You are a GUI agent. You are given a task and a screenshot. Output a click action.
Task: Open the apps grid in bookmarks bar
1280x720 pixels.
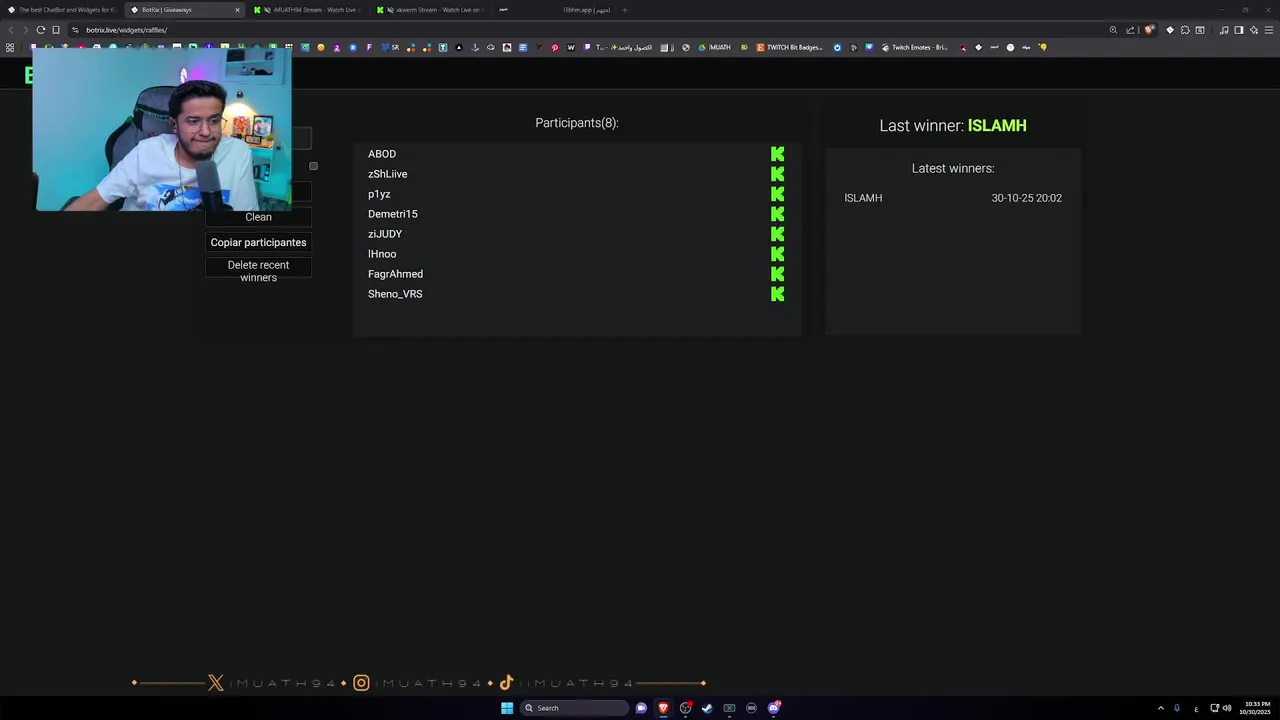pyautogui.click(x=10, y=47)
